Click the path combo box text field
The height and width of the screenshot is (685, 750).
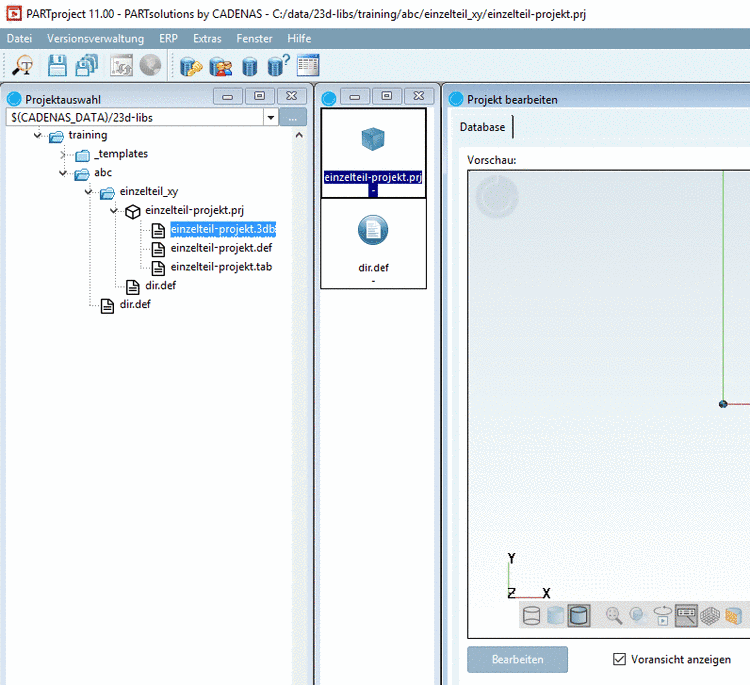(135, 117)
